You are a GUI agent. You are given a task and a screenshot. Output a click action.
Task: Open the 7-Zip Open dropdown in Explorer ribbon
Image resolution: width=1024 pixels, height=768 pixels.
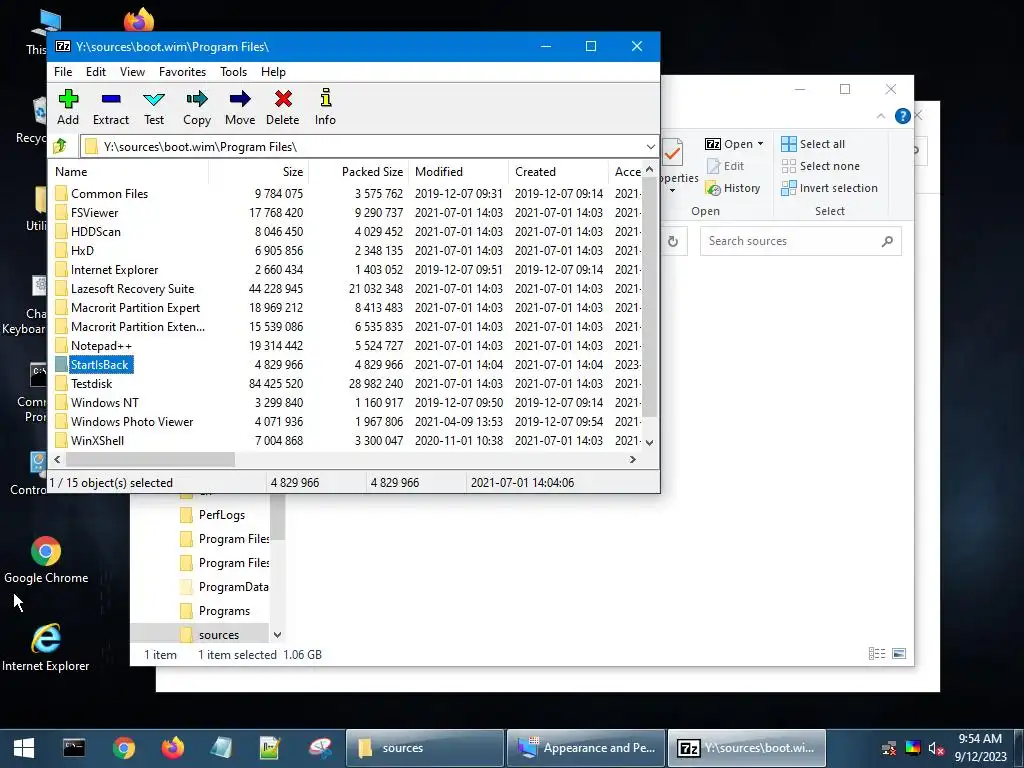click(x=735, y=144)
